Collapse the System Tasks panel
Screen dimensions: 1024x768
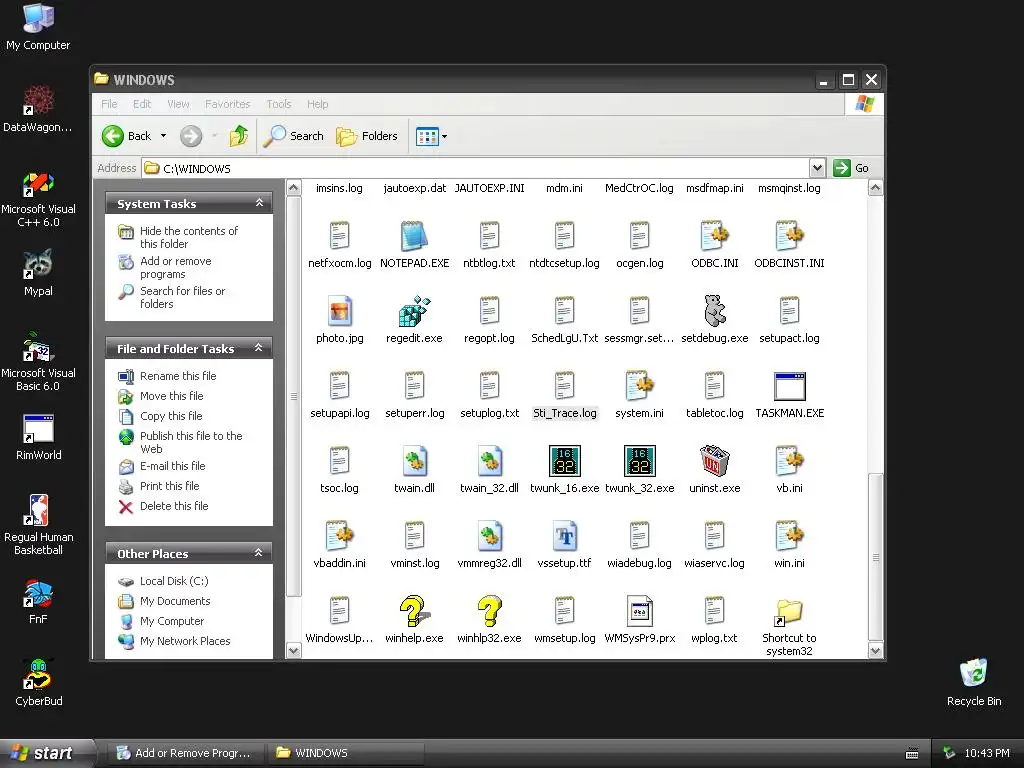click(259, 203)
